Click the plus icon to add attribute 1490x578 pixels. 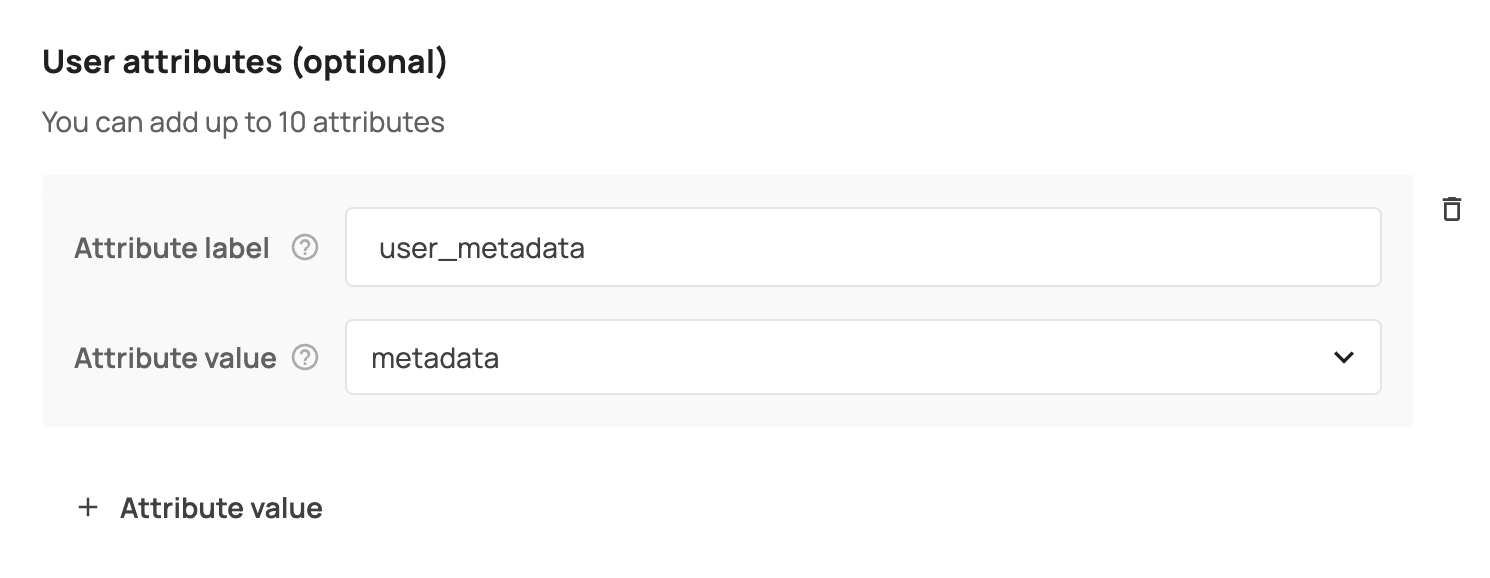[x=88, y=508]
